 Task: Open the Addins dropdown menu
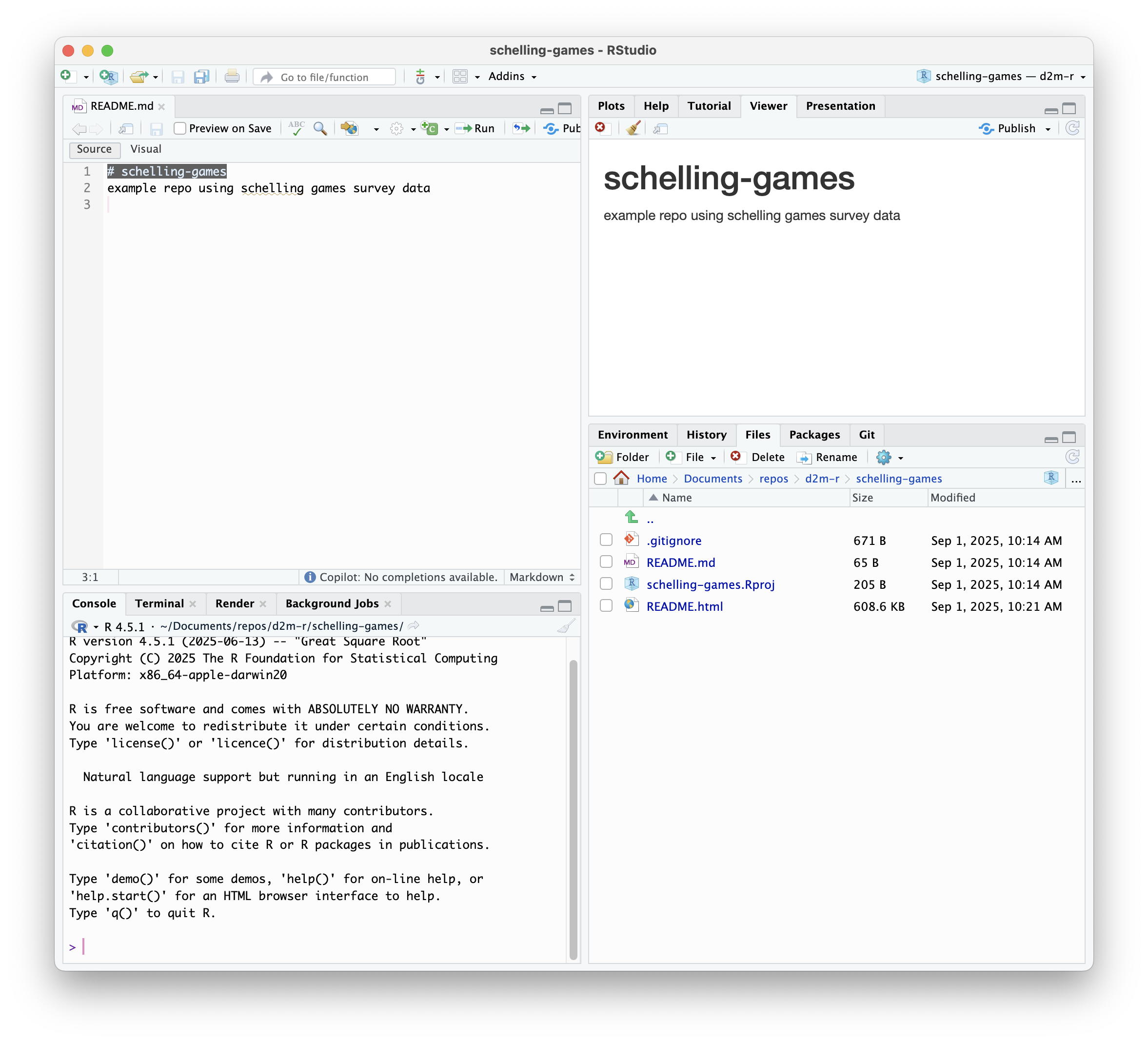pyautogui.click(x=512, y=76)
